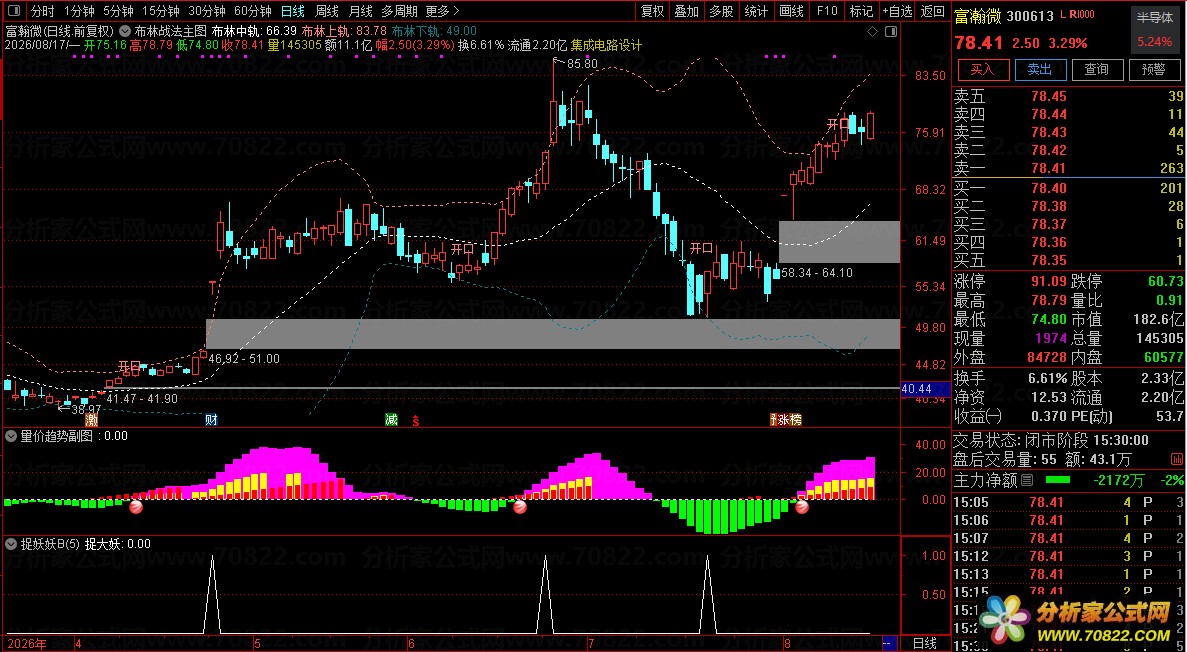Viewport: 1187px width, 652px height.
Task: Click the 预警 alert button
Action: coord(1154,69)
